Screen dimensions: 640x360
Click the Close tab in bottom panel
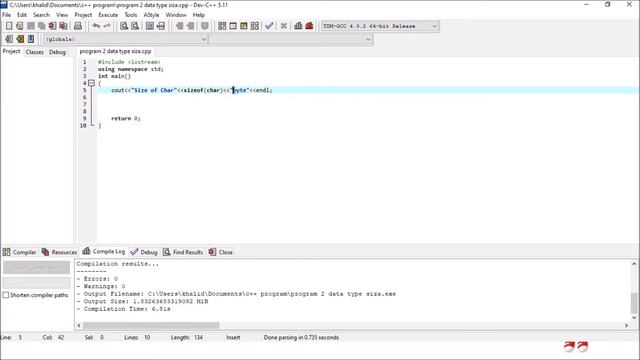coord(221,252)
